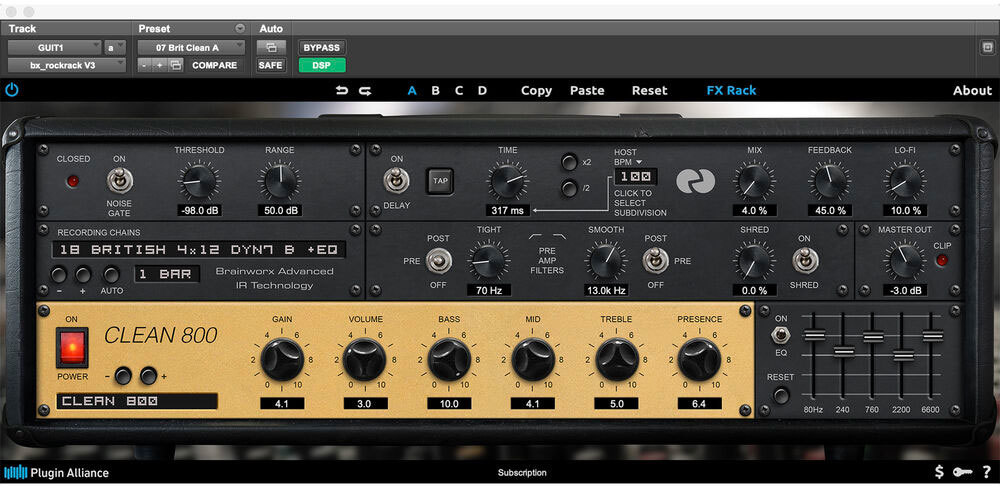Click the plugin power bypass icon
Image resolution: width=1000 pixels, height=488 pixels.
(12, 90)
